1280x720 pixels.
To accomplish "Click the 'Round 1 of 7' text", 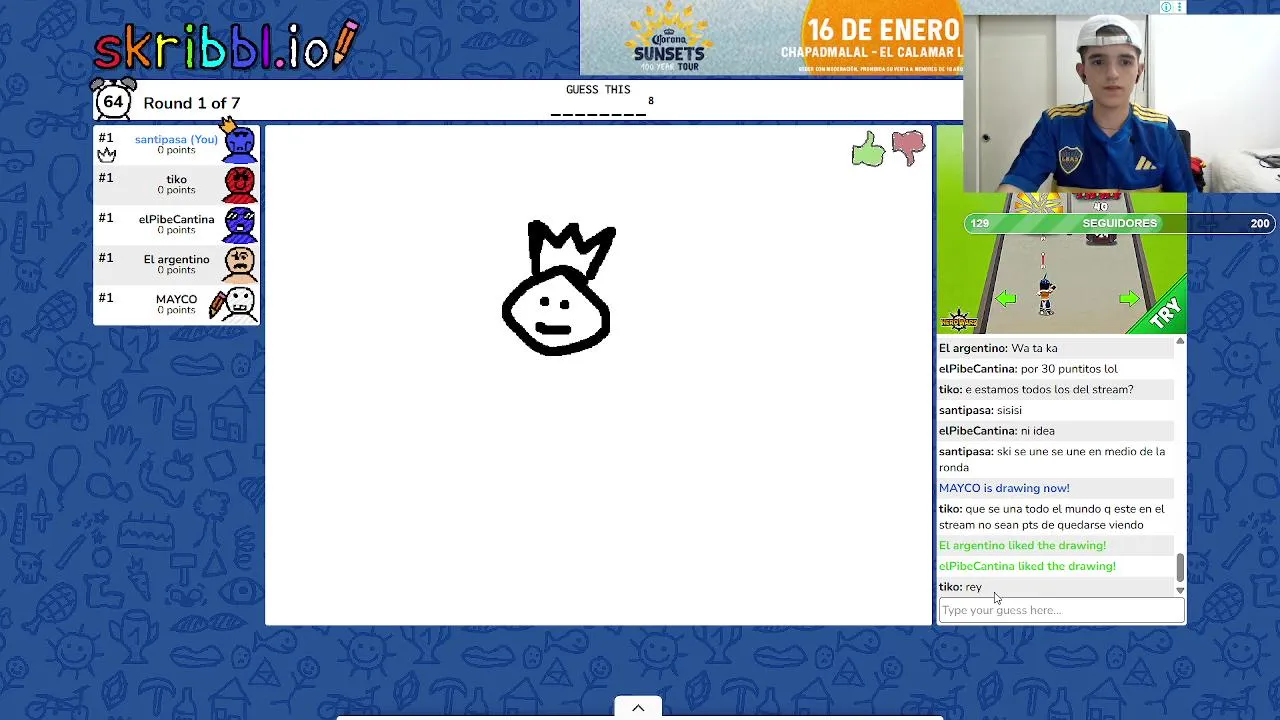I will pyautogui.click(x=191, y=103).
